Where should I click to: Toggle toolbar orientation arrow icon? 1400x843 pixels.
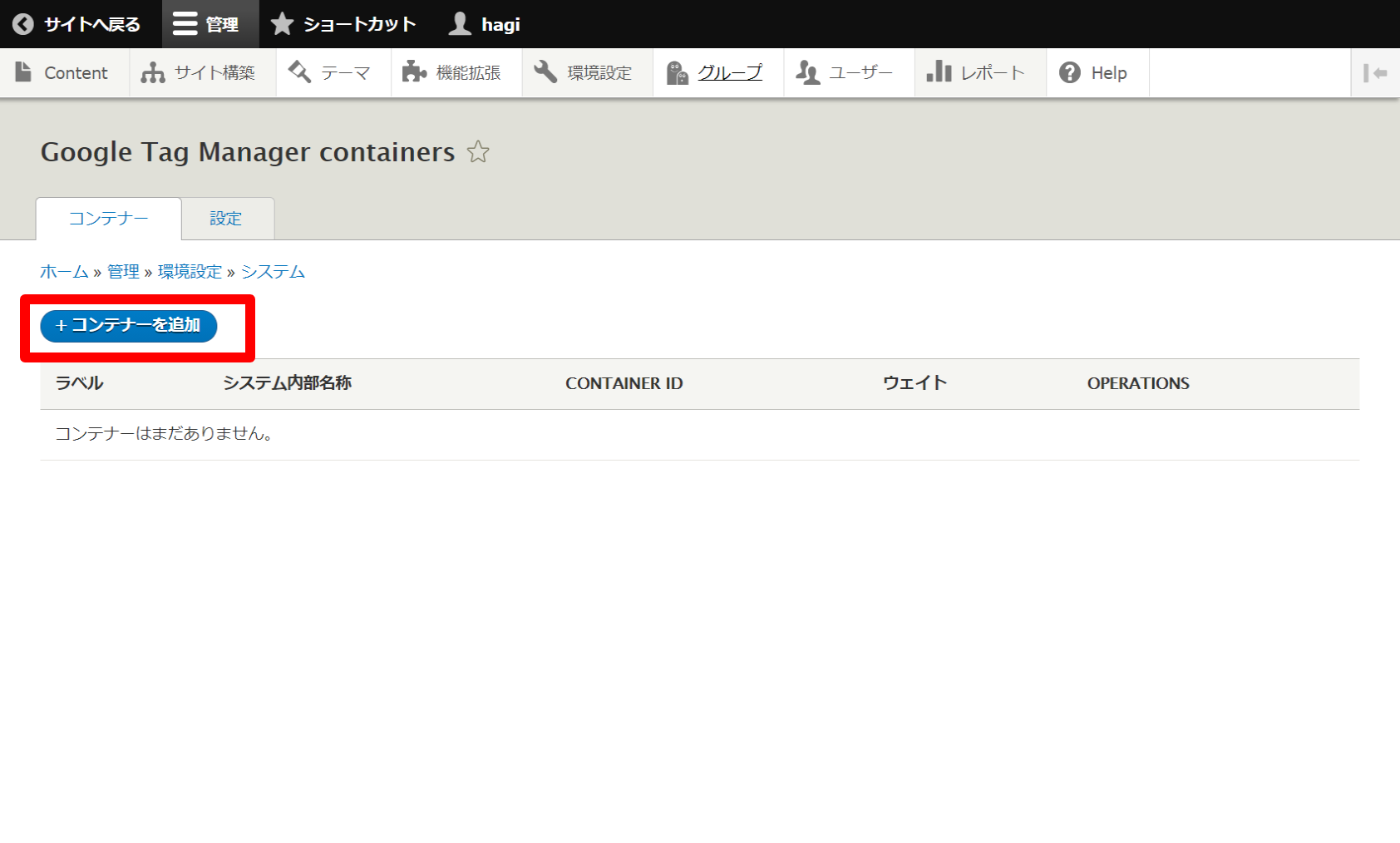(1375, 73)
